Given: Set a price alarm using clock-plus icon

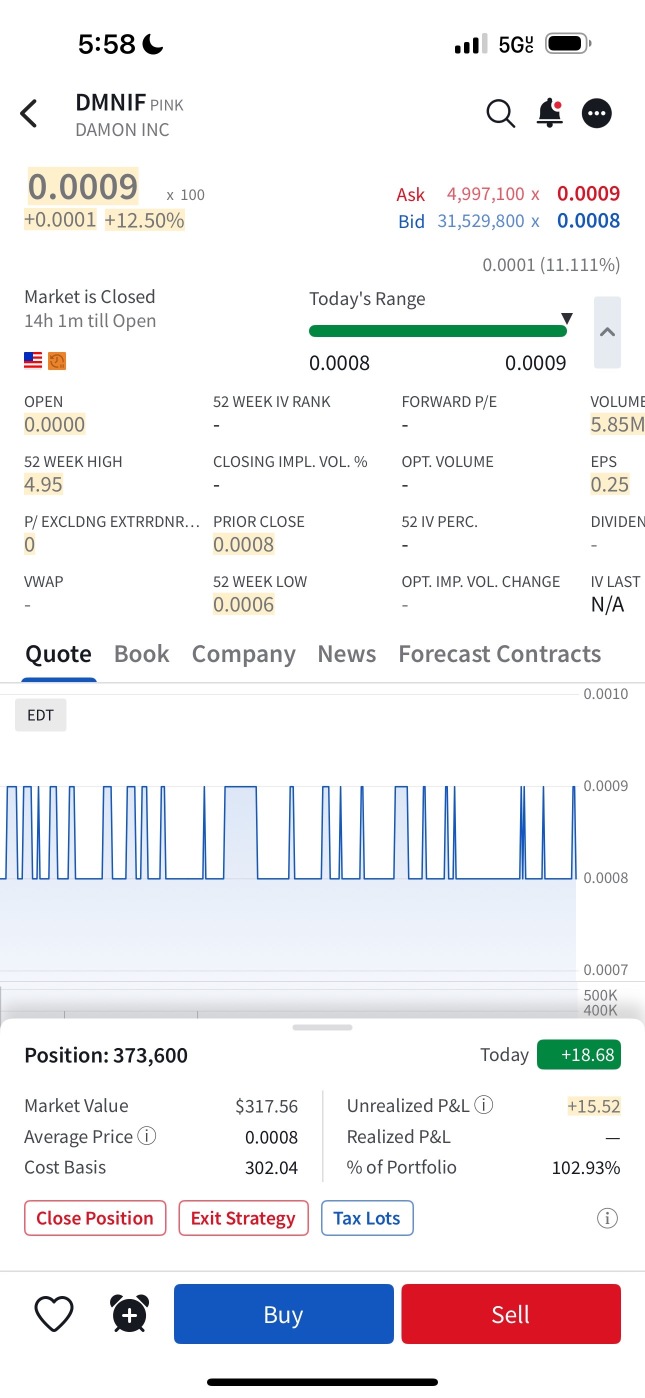Looking at the screenshot, I should coord(130,1314).
